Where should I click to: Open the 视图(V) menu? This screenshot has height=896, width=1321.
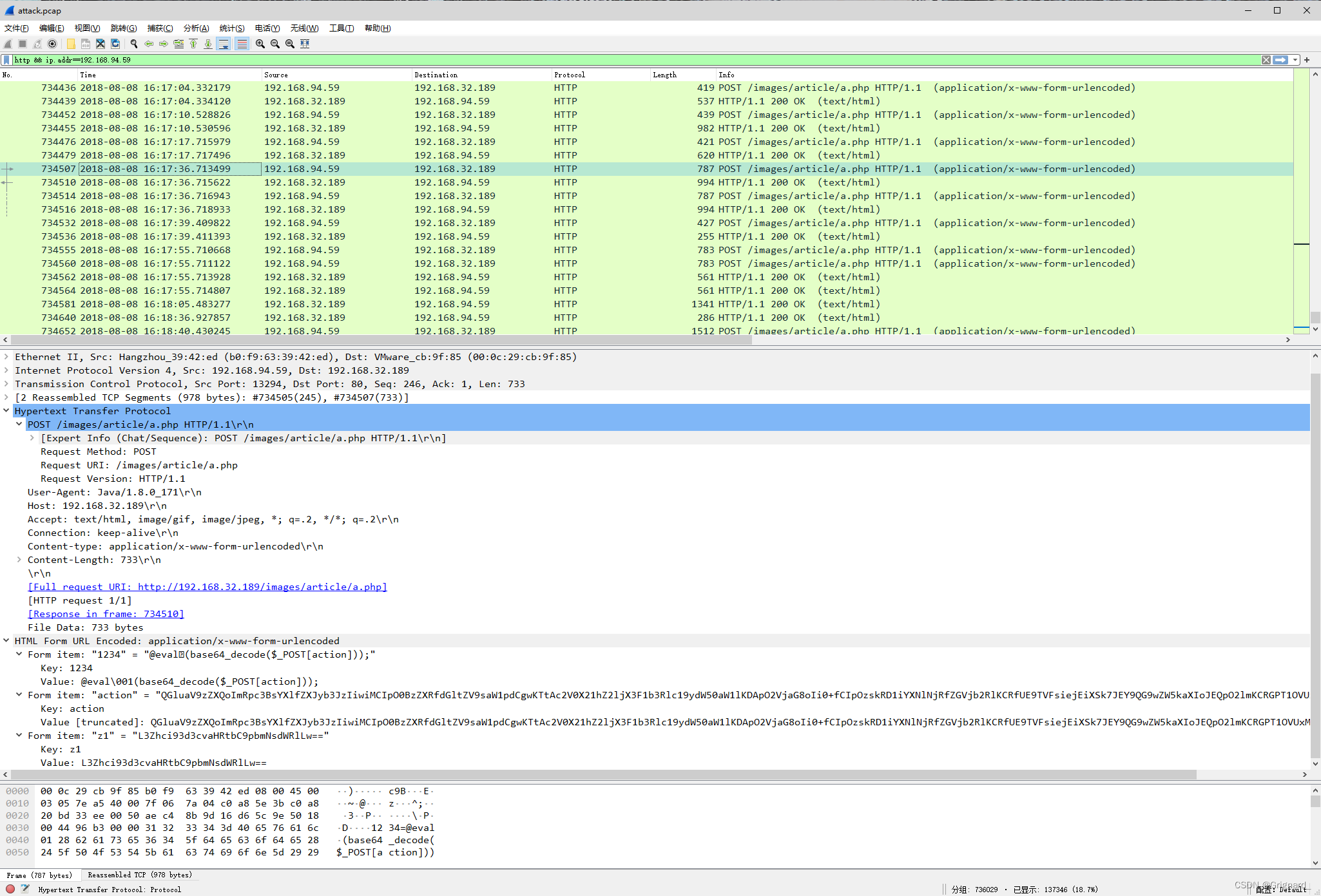click(x=87, y=28)
